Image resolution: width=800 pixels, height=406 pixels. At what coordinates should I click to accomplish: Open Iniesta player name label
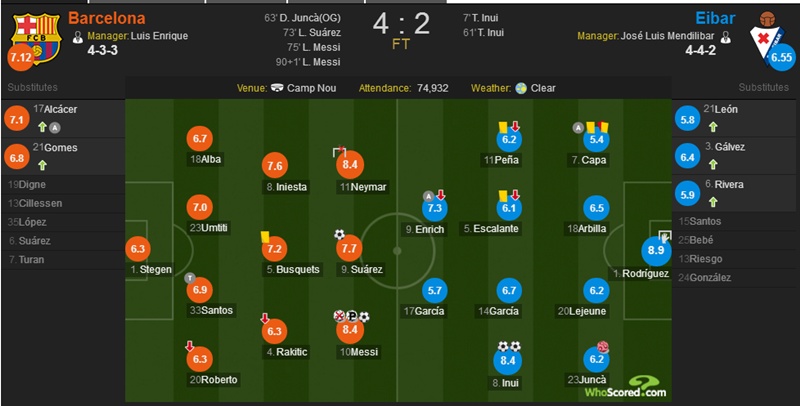point(287,187)
